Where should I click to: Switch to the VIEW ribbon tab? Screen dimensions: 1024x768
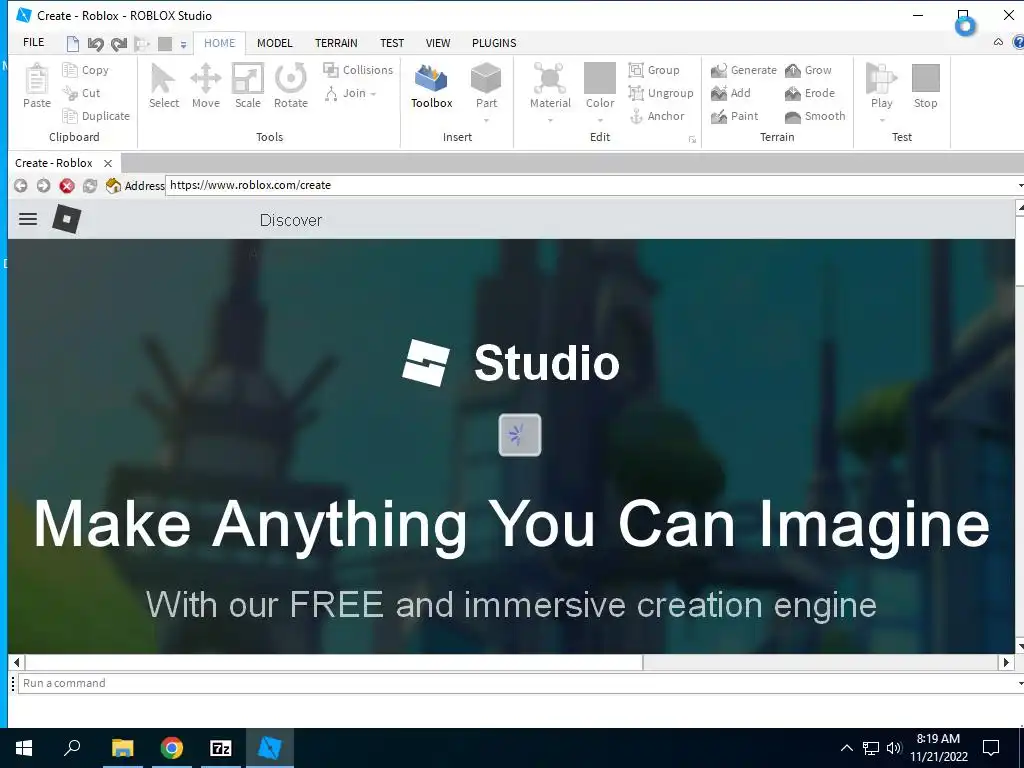438,43
